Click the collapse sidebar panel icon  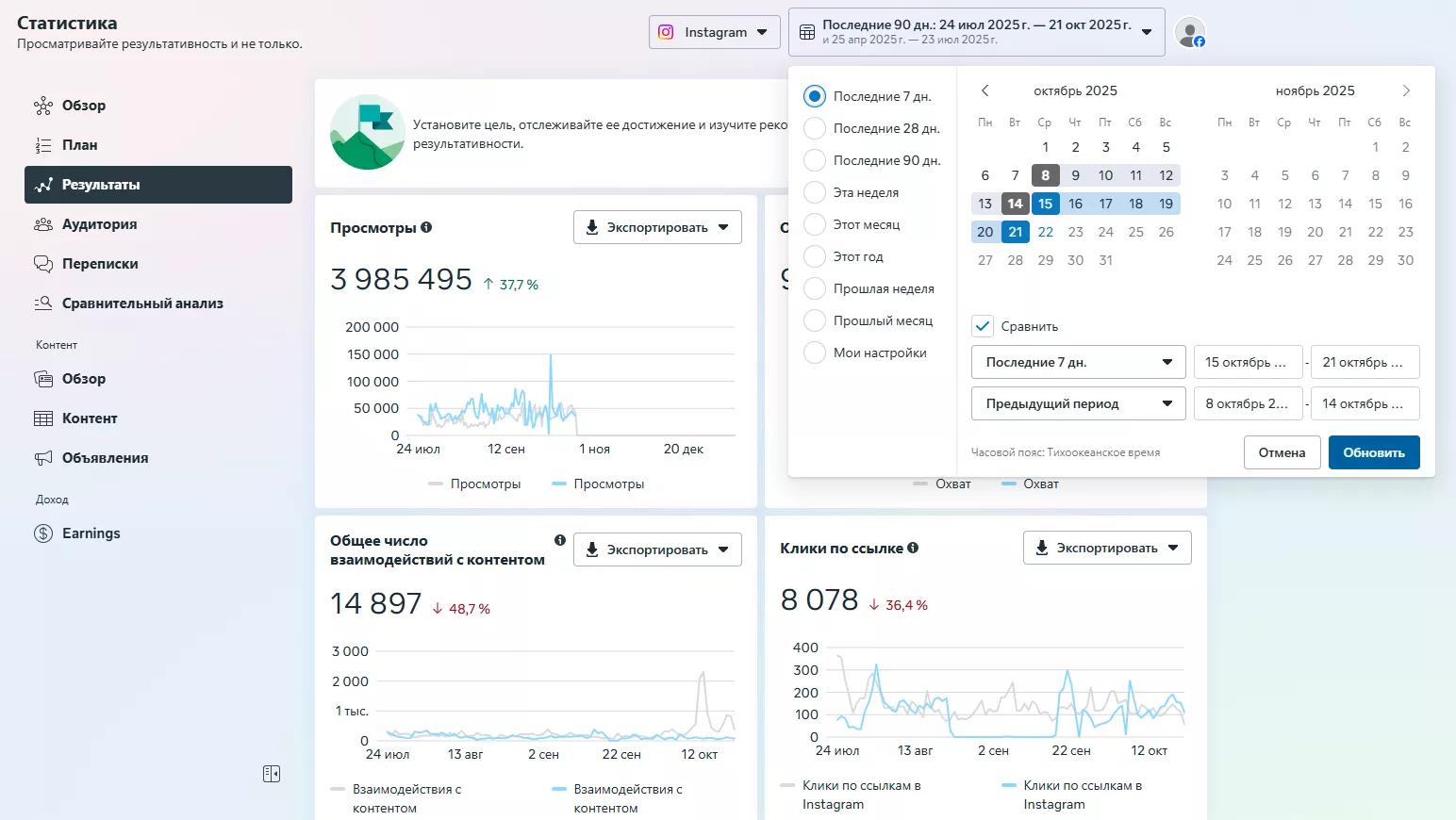(272, 774)
